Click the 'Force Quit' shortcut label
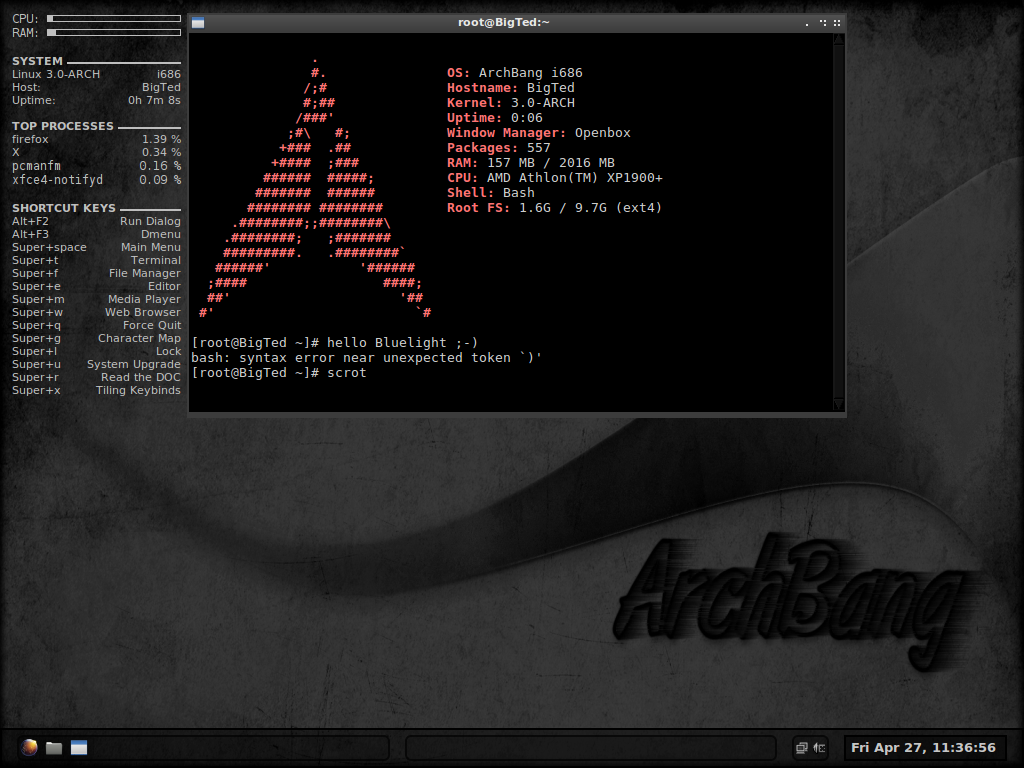Image resolution: width=1024 pixels, height=768 pixels. pyautogui.click(x=152, y=326)
